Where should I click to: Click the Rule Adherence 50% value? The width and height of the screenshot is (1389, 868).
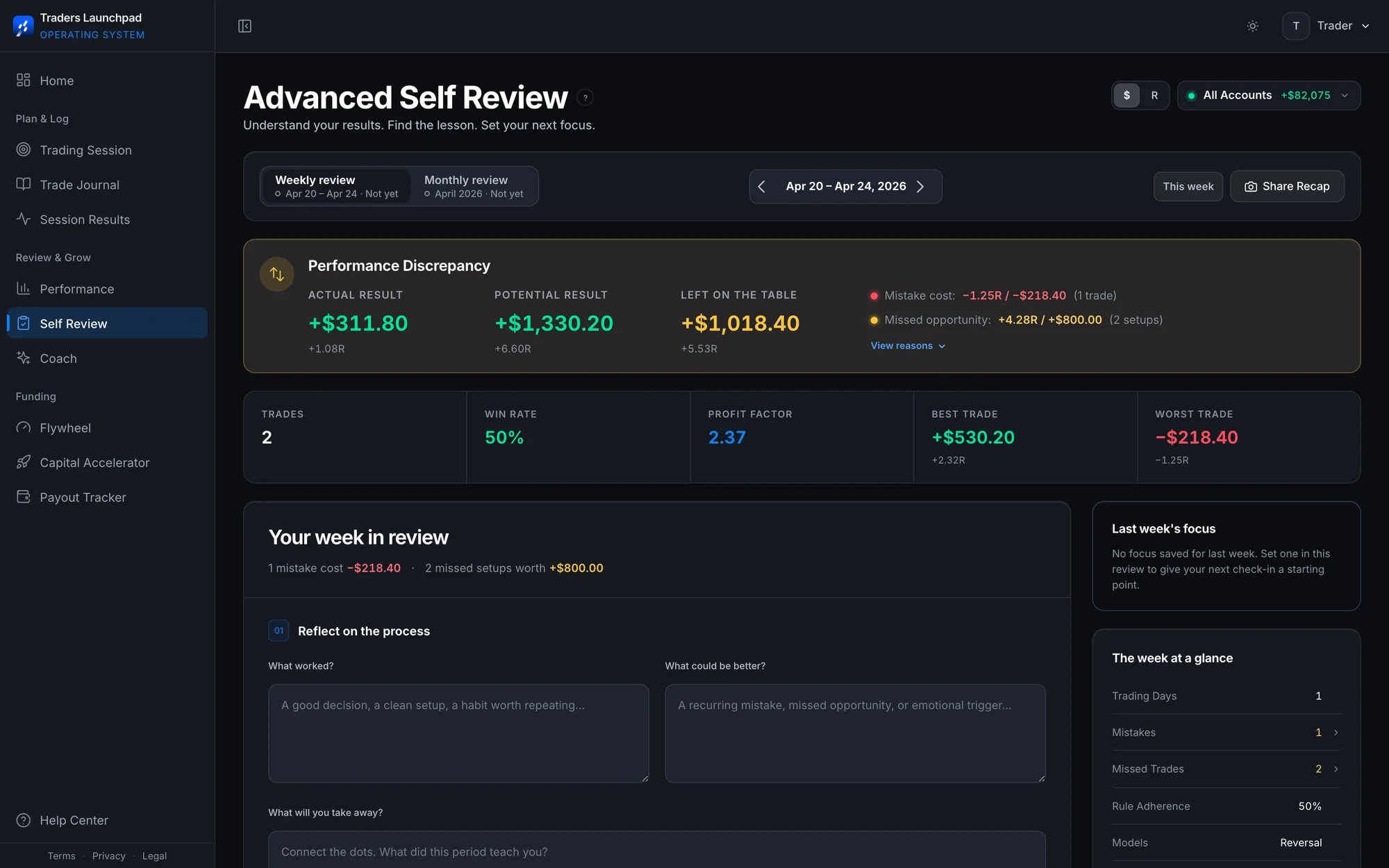(x=1310, y=806)
